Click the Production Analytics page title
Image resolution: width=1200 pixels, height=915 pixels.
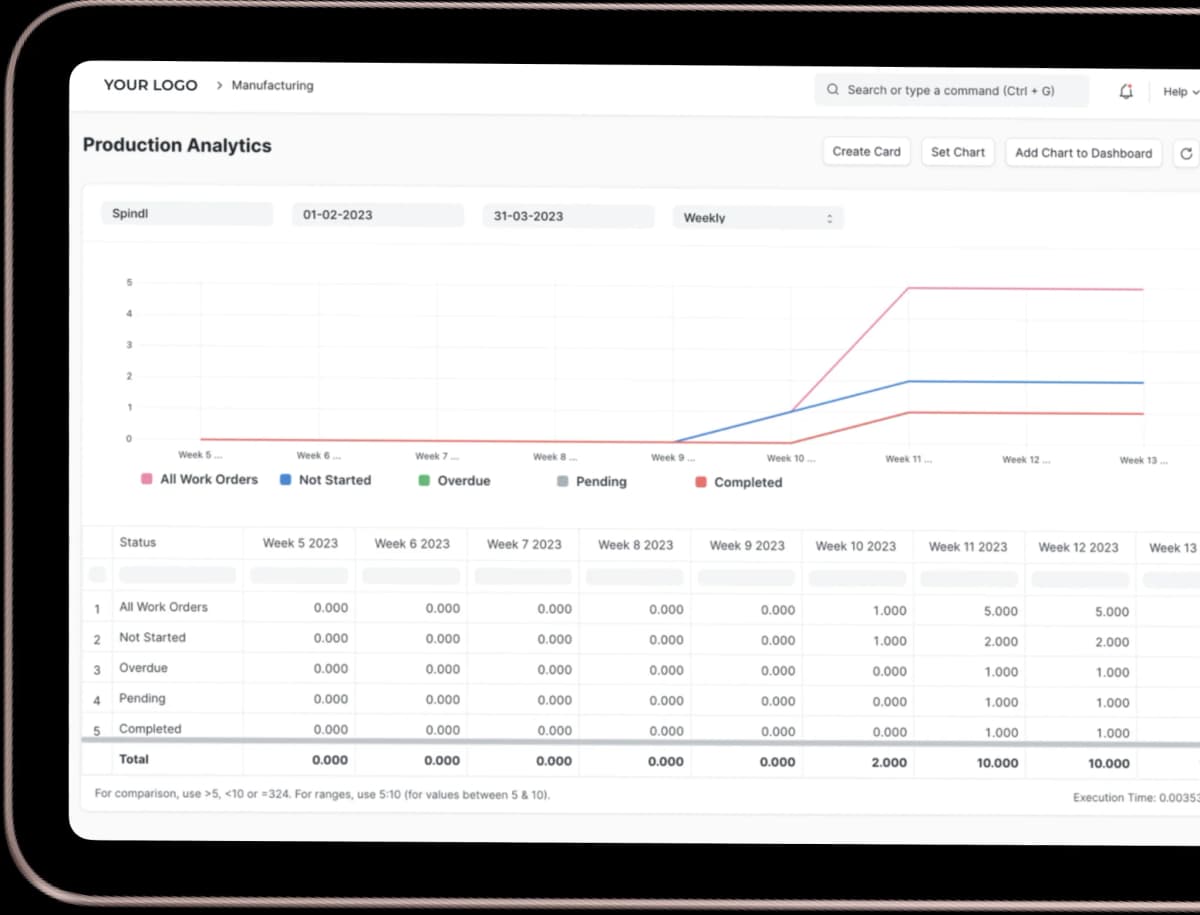point(177,145)
